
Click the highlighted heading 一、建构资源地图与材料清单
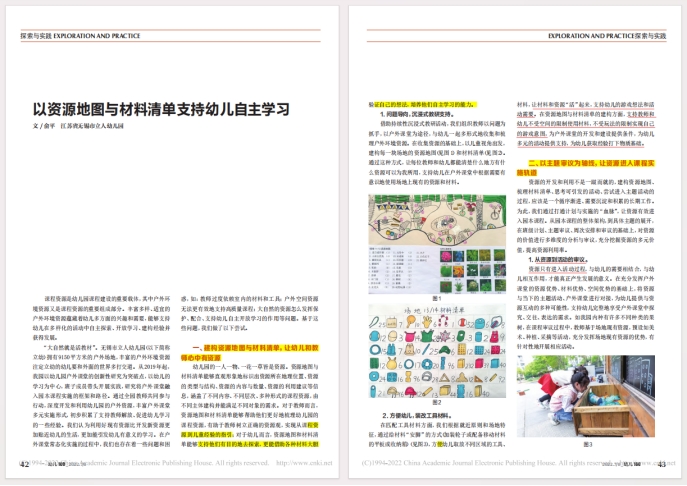coord(250,353)
